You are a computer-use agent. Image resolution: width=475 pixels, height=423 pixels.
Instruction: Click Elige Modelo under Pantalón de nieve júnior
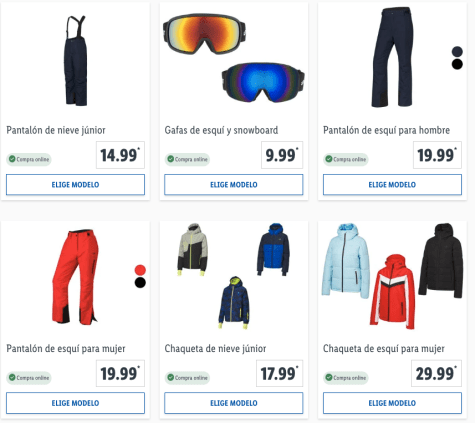click(75, 185)
